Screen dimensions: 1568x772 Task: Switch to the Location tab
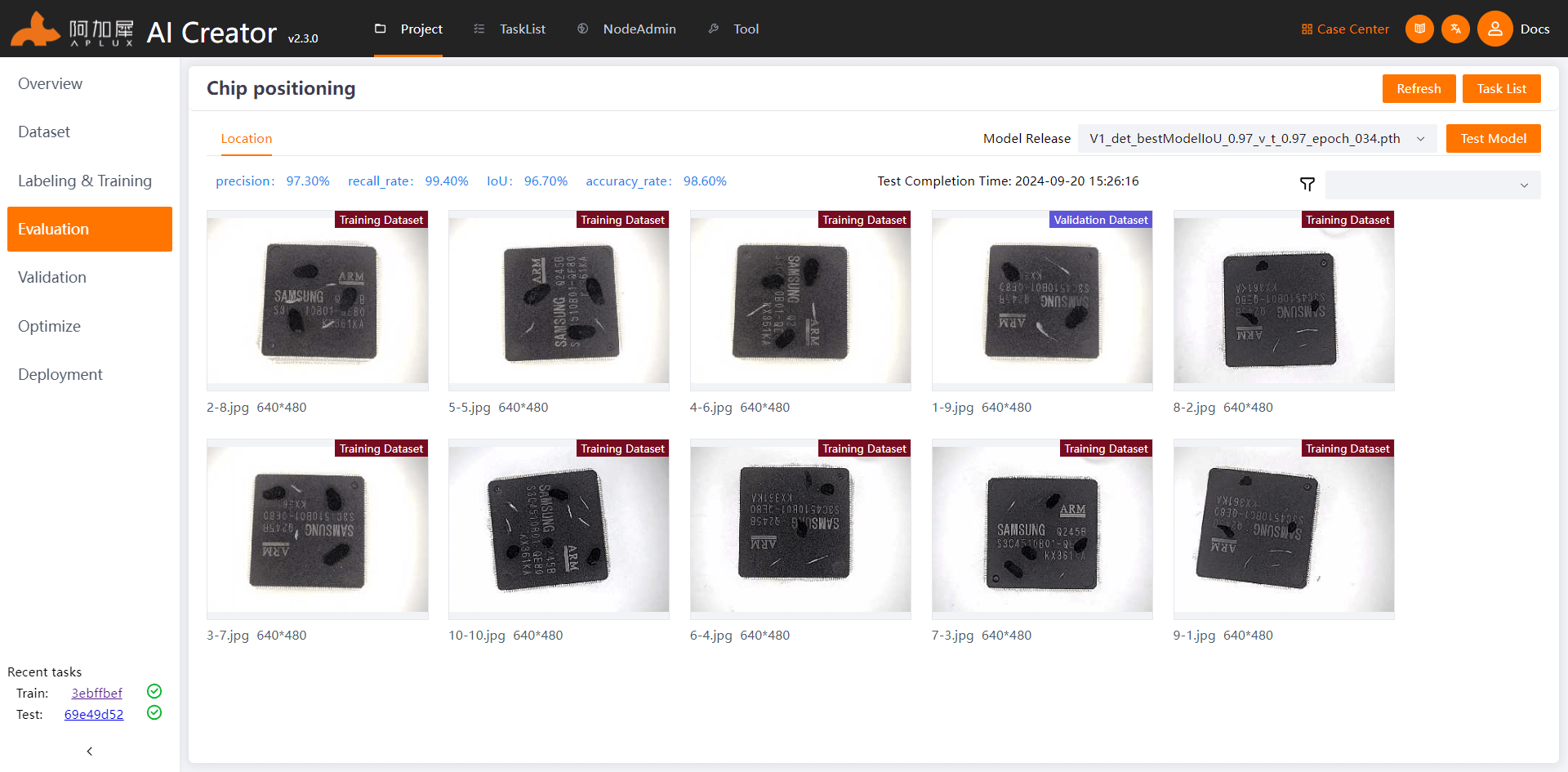[x=247, y=139]
